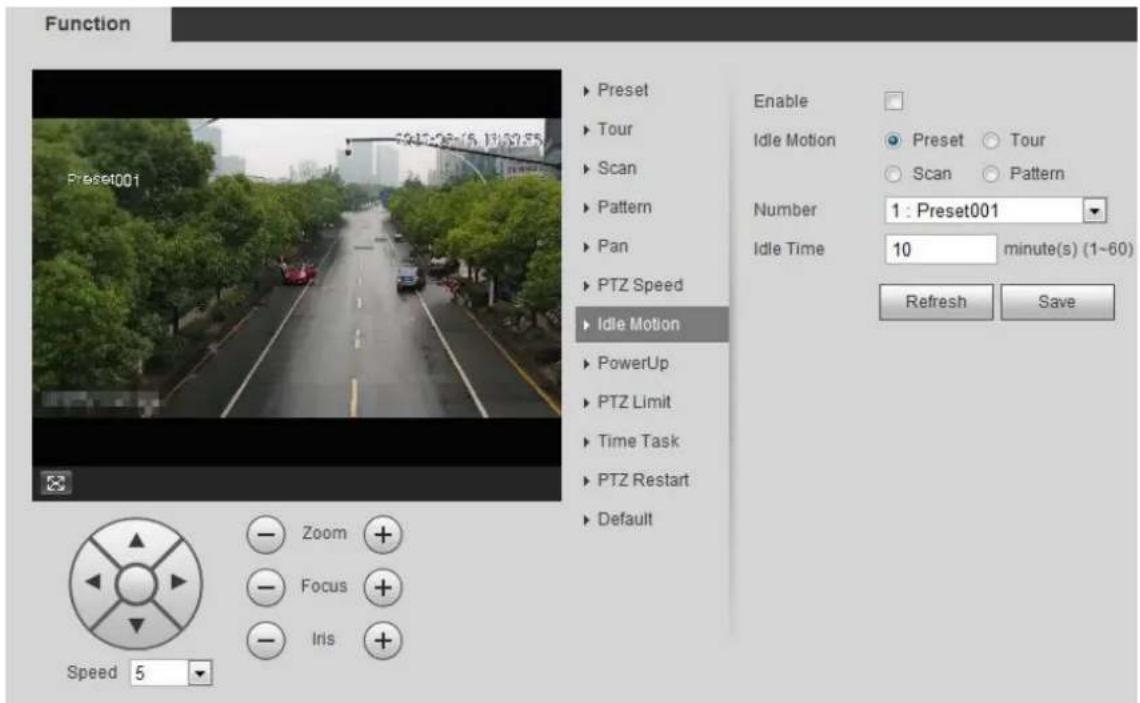
Task: Decrease Focus with minus button
Action: (x=266, y=587)
